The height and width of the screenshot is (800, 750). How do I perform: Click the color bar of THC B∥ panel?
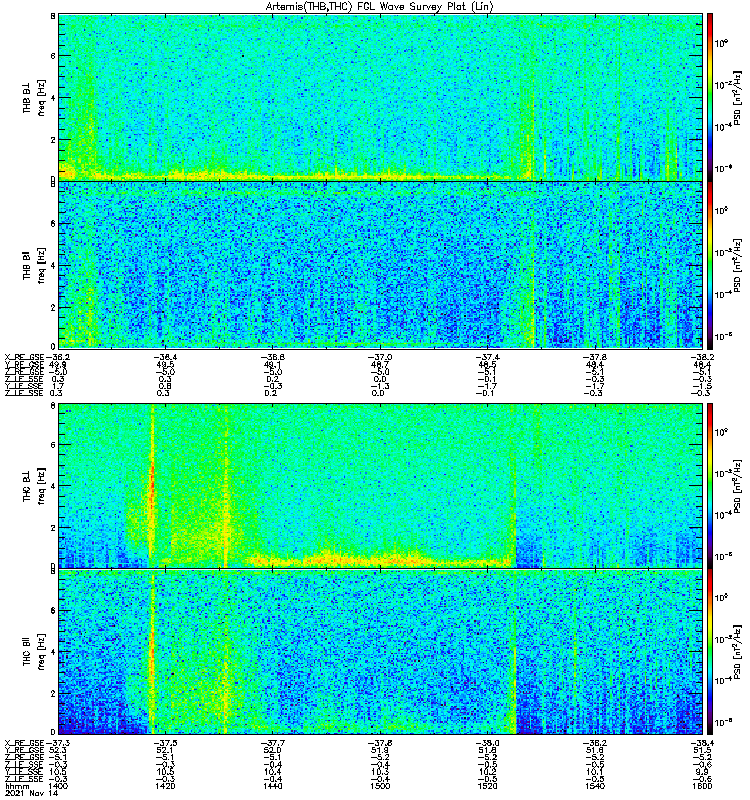click(x=710, y=652)
